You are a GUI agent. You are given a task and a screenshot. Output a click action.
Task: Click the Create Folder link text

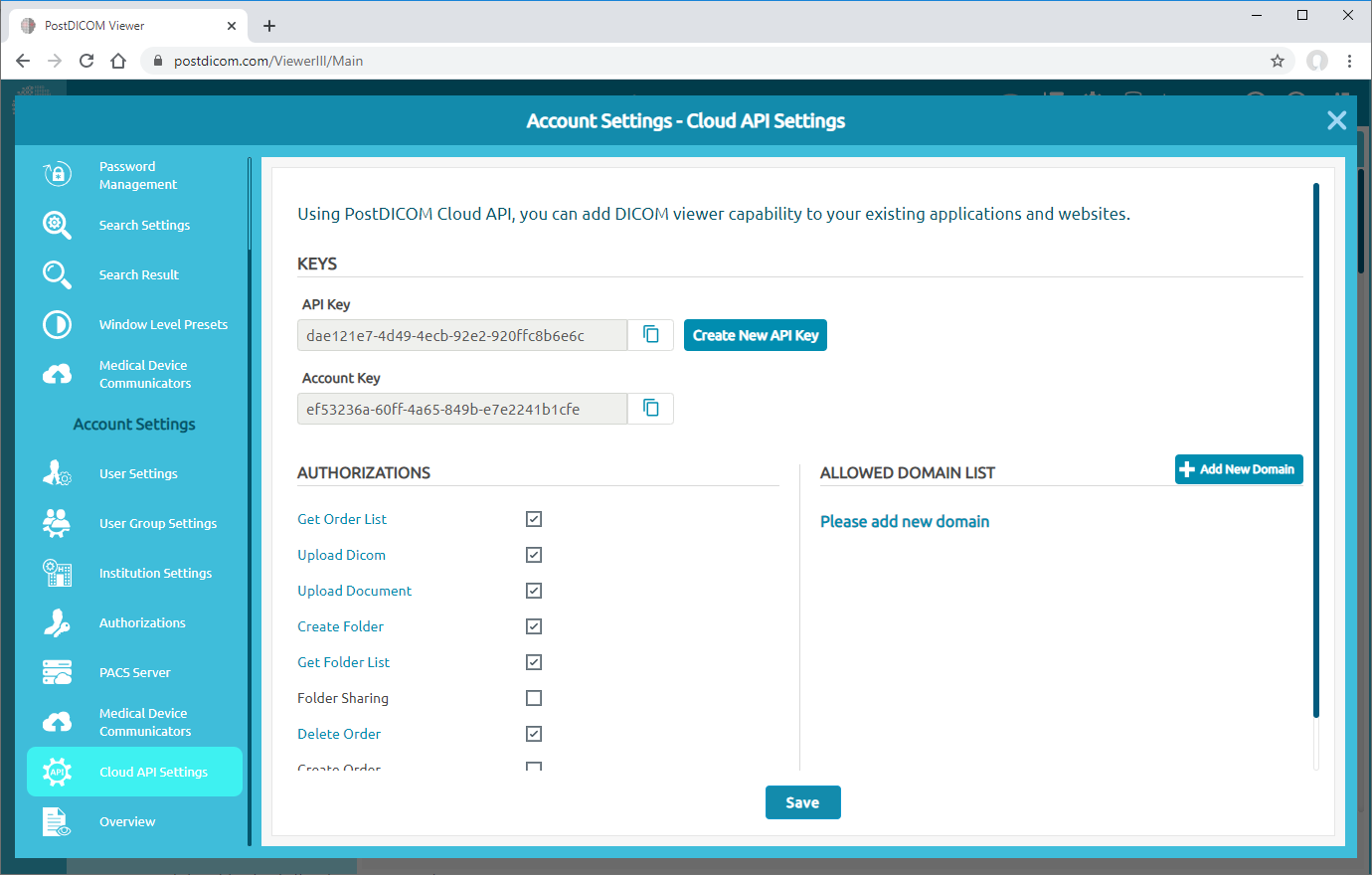[x=340, y=626]
